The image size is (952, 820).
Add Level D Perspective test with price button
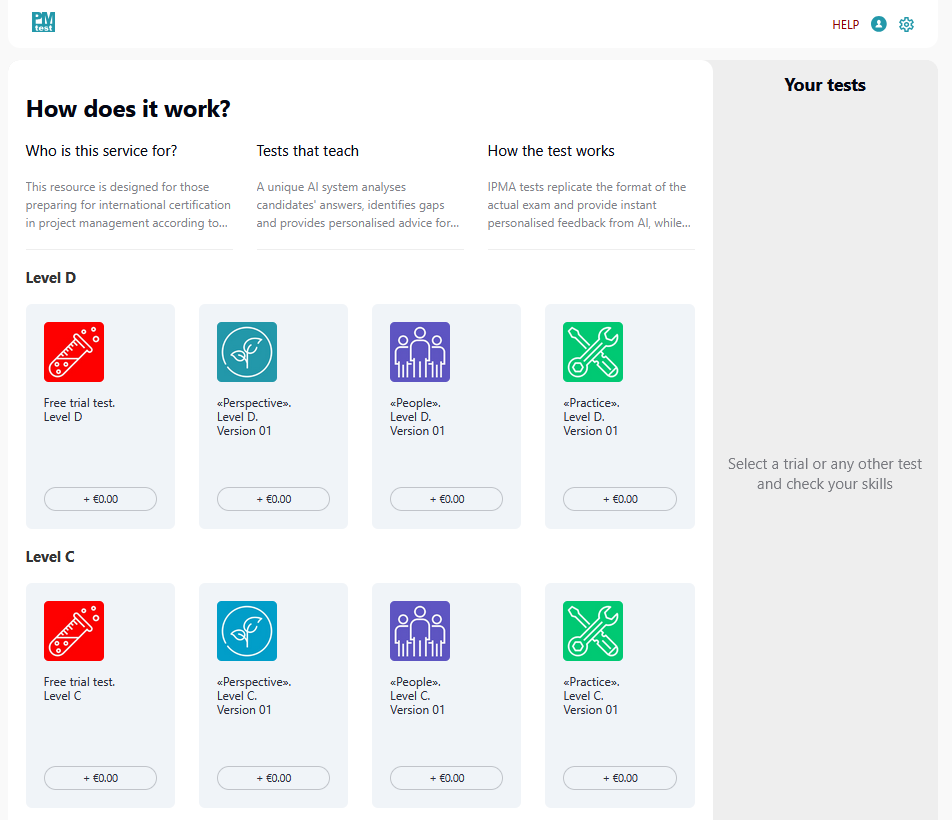273,499
